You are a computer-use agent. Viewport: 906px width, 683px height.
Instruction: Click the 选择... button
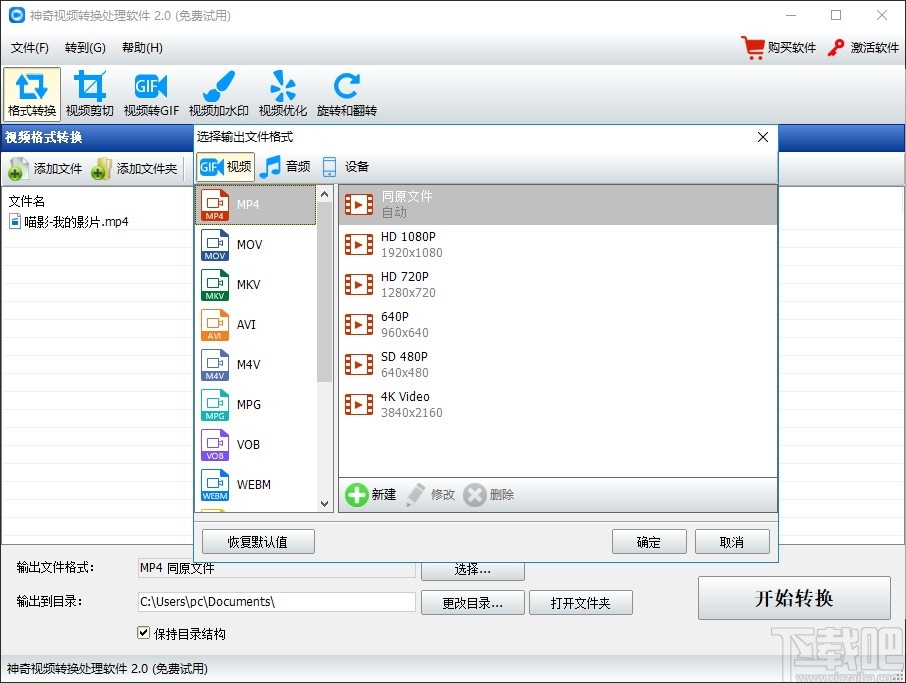point(473,570)
